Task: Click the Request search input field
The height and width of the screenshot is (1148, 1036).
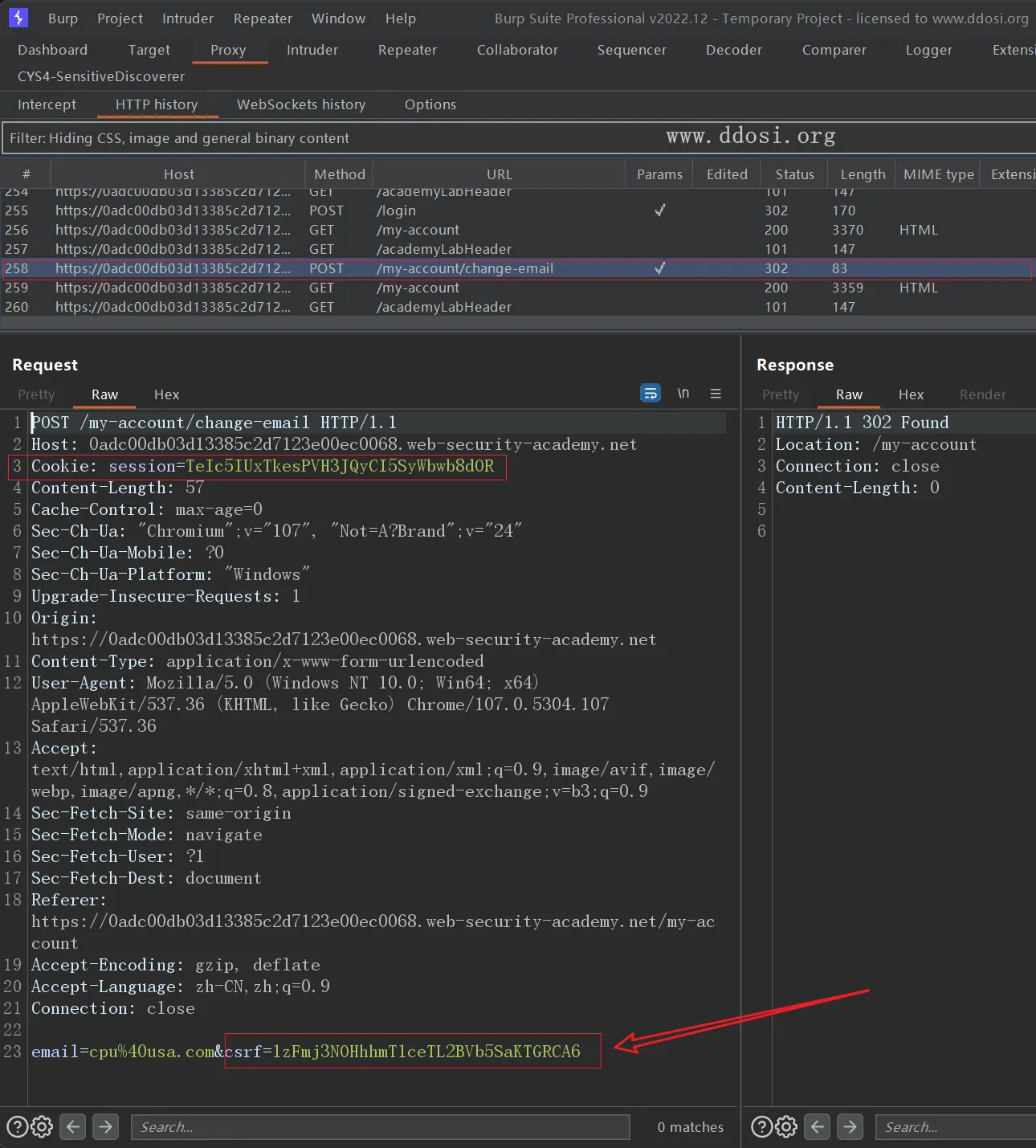Action: coord(380,1127)
